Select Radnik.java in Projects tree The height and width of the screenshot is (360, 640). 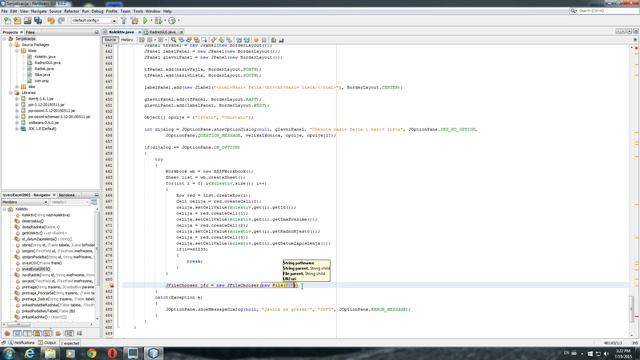pos(44,69)
